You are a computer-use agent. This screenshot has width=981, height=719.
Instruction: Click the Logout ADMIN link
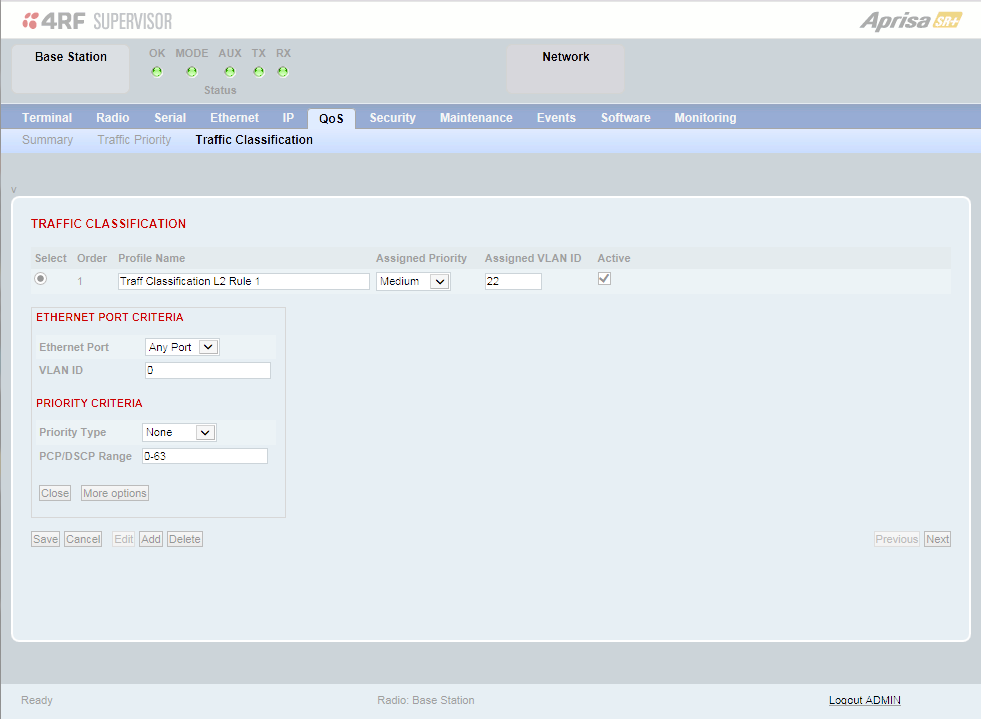(865, 700)
